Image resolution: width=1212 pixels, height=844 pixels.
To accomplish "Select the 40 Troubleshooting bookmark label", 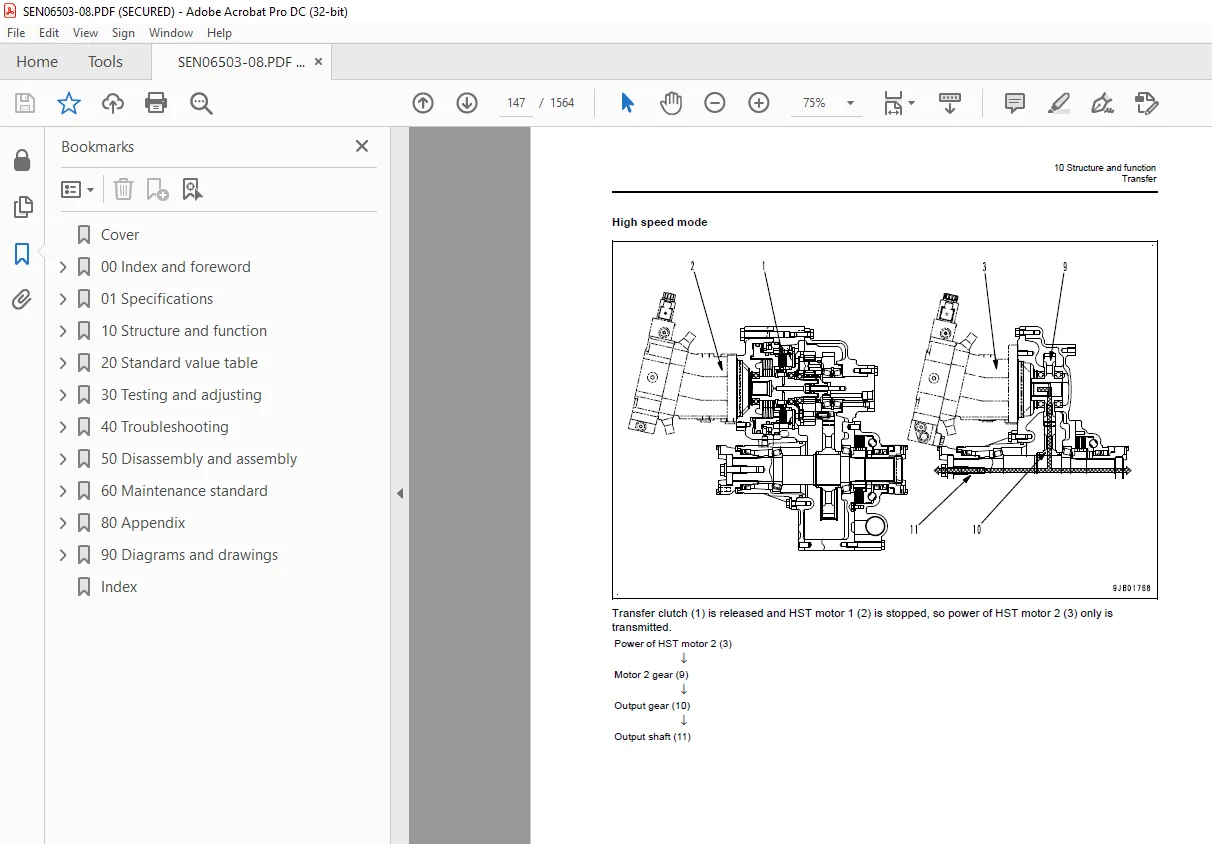I will (x=165, y=427).
